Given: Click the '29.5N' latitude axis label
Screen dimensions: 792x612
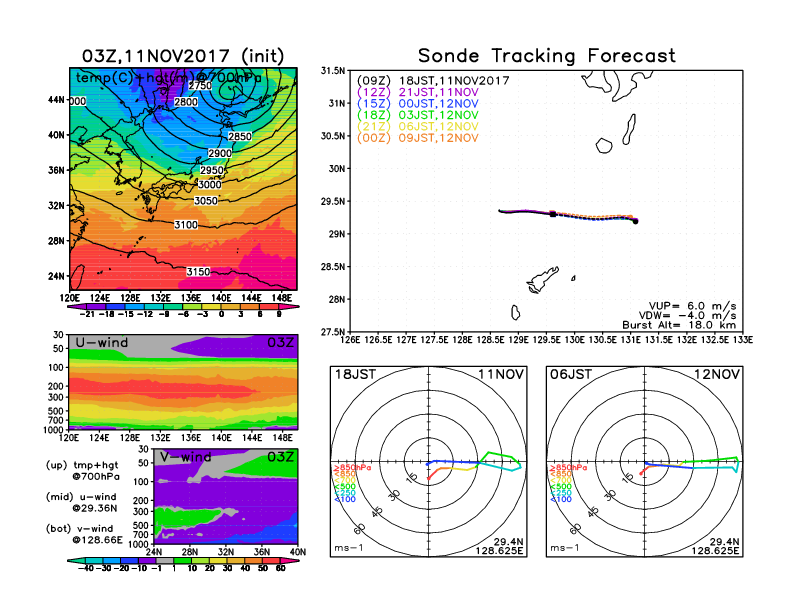Looking at the screenshot, I should tap(333, 201).
